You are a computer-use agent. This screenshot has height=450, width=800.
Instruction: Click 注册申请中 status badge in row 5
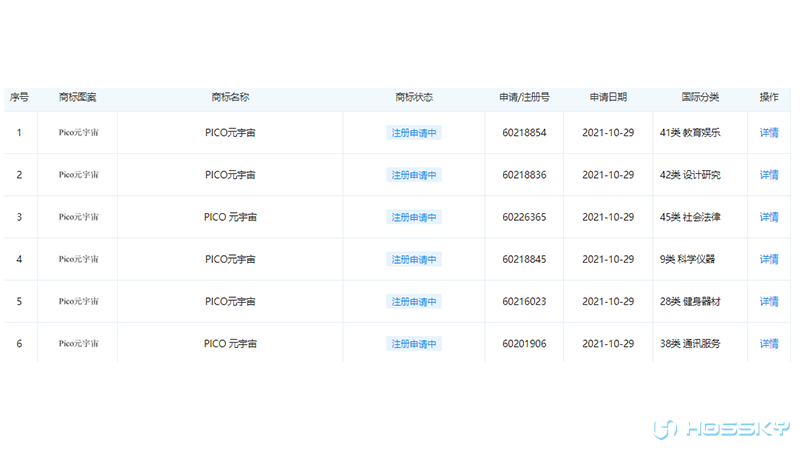(x=414, y=302)
